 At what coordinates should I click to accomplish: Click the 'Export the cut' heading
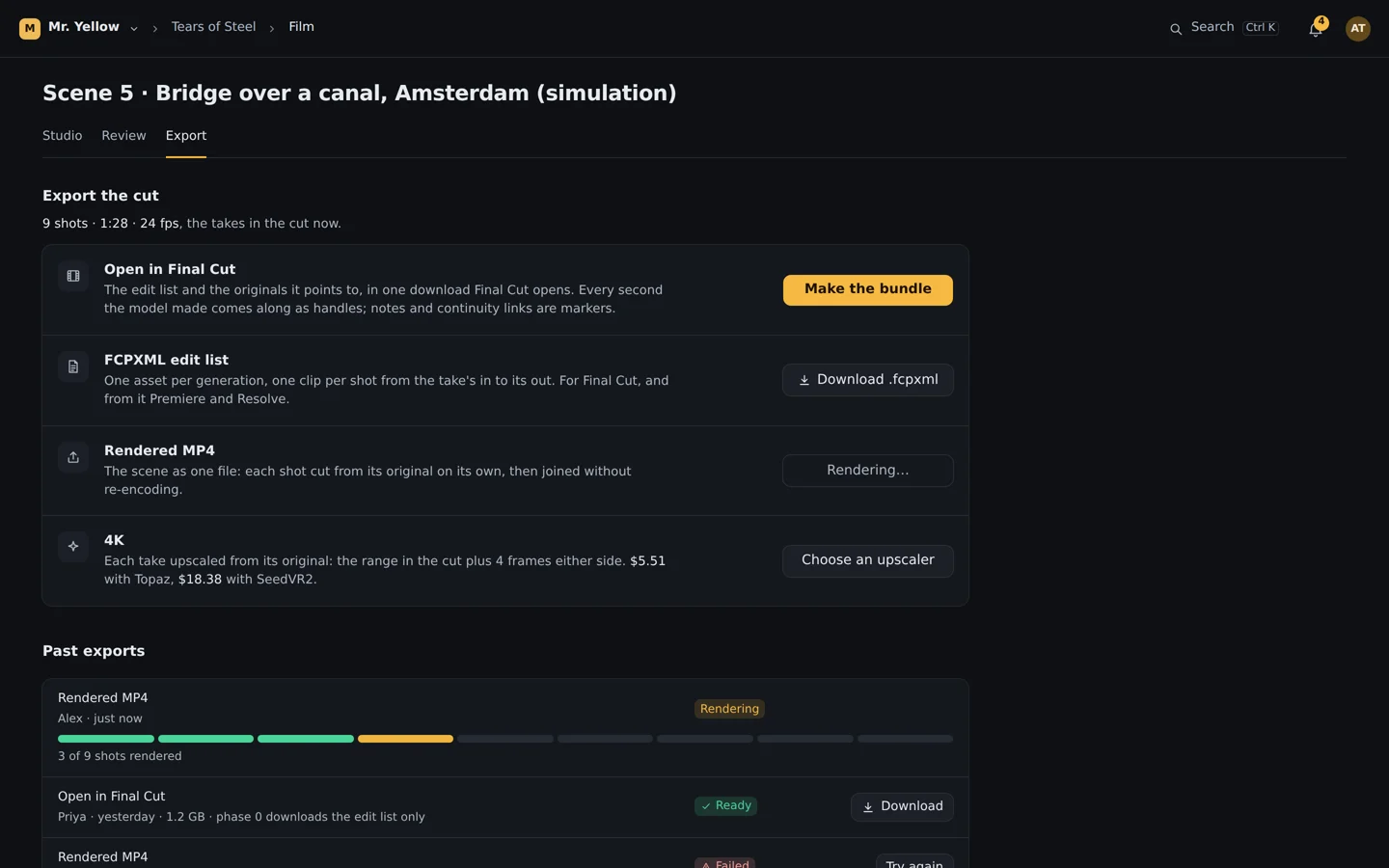point(100,196)
